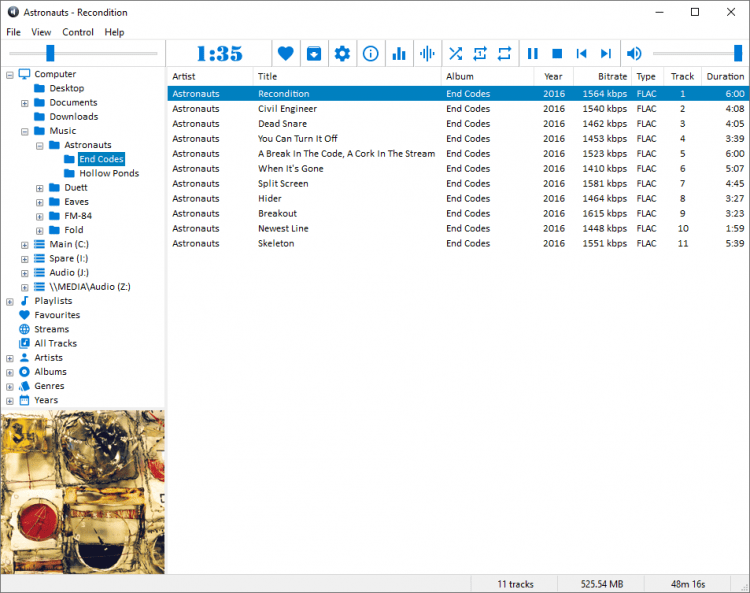
Task: Select the Hollow Ponds album folder
Action: [x=109, y=173]
